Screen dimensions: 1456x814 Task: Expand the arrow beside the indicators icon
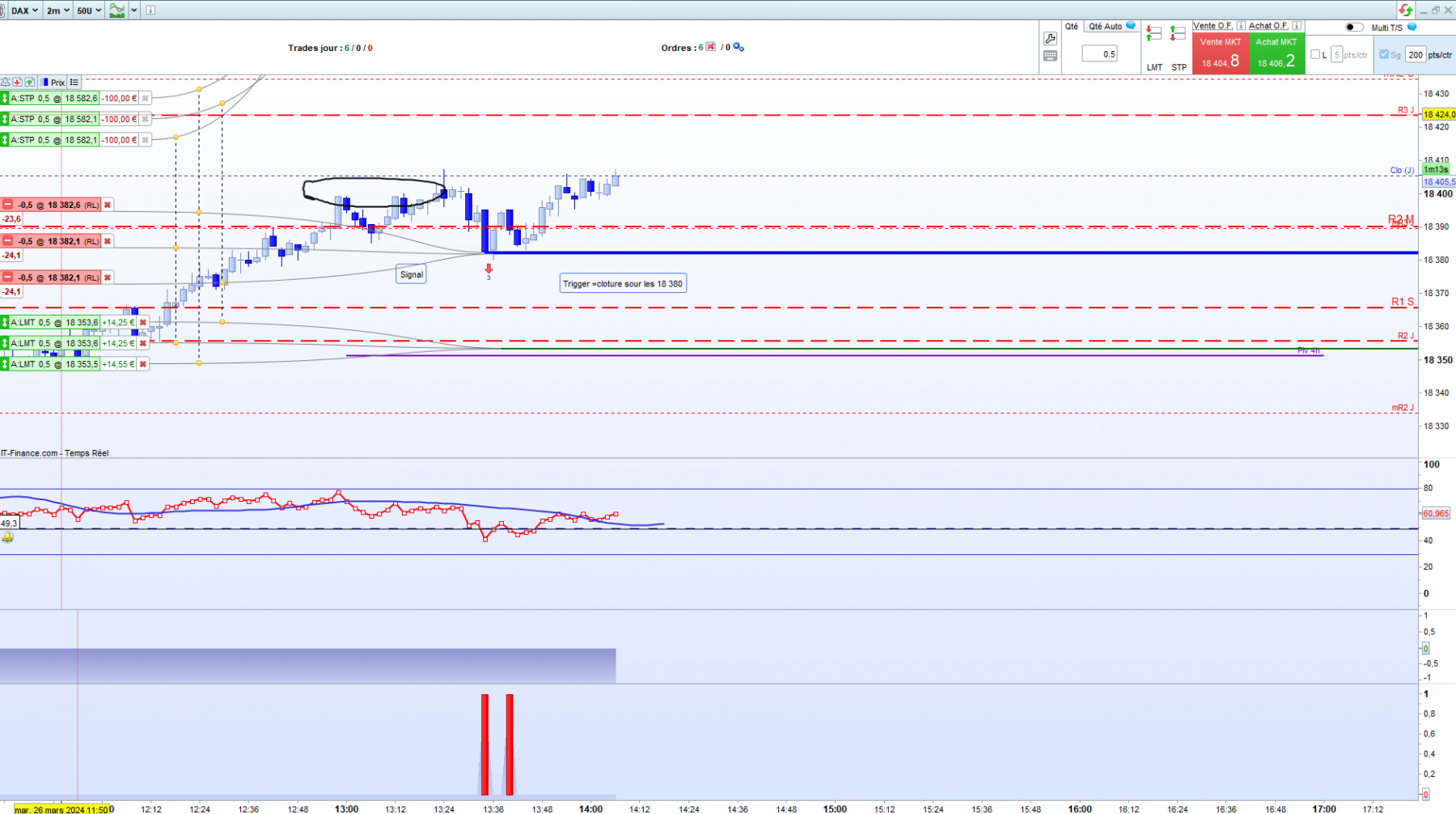coord(134,11)
